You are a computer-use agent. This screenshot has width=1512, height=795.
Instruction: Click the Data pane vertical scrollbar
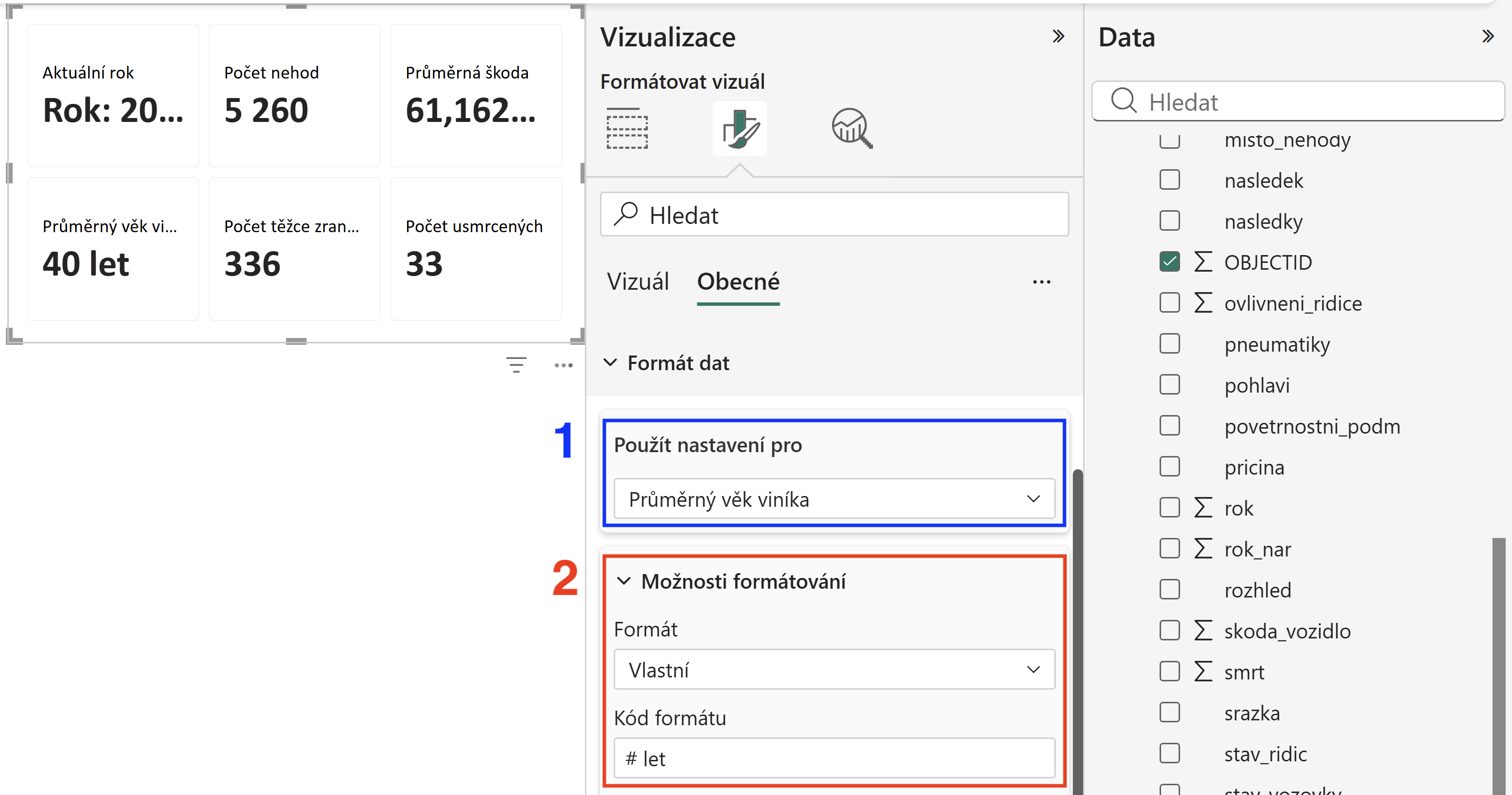click(x=1498, y=665)
